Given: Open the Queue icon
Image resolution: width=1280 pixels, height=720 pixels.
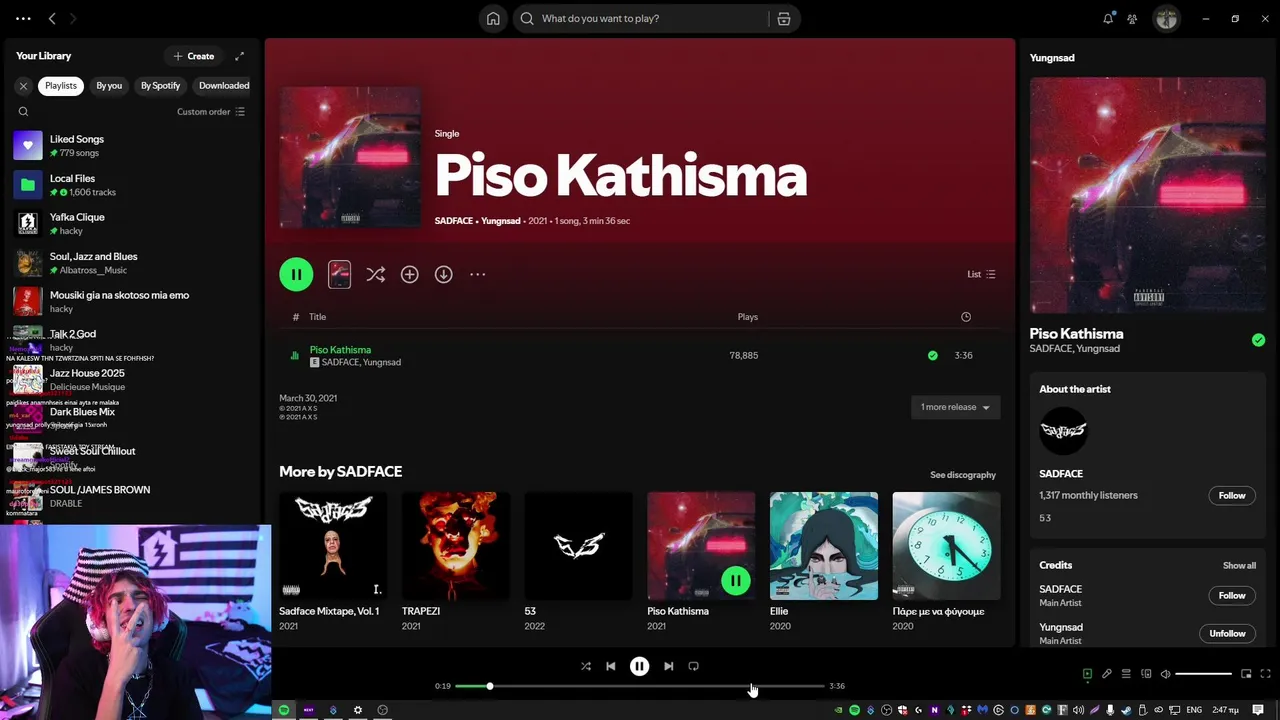Looking at the screenshot, I should 1126,674.
